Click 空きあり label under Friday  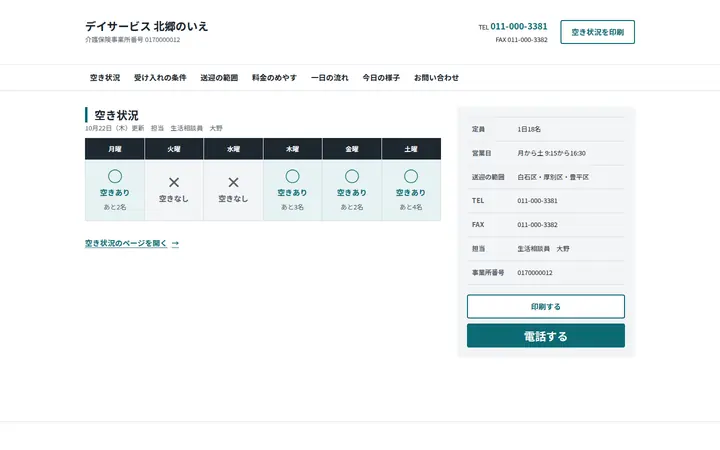(x=352, y=192)
